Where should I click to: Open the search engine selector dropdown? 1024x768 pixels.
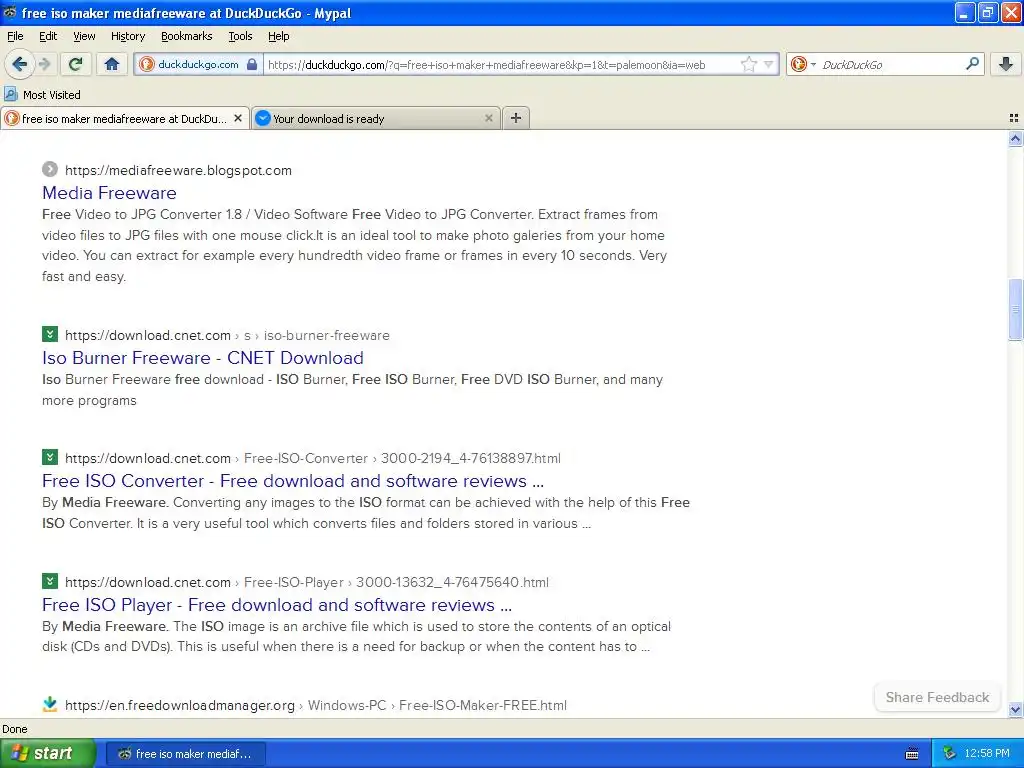pos(803,65)
